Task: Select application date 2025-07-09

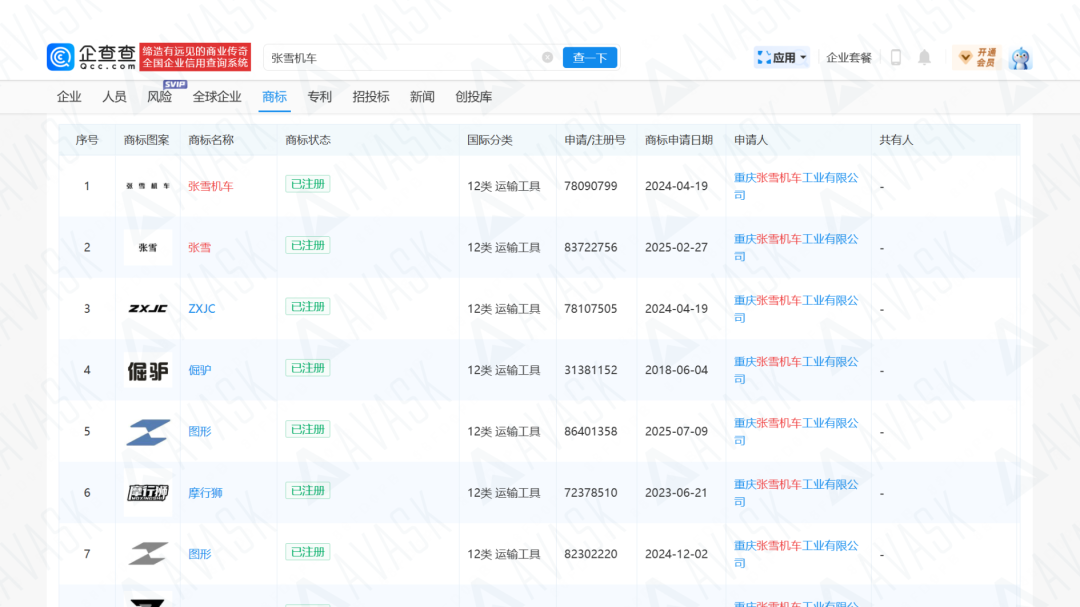Action: [676, 431]
